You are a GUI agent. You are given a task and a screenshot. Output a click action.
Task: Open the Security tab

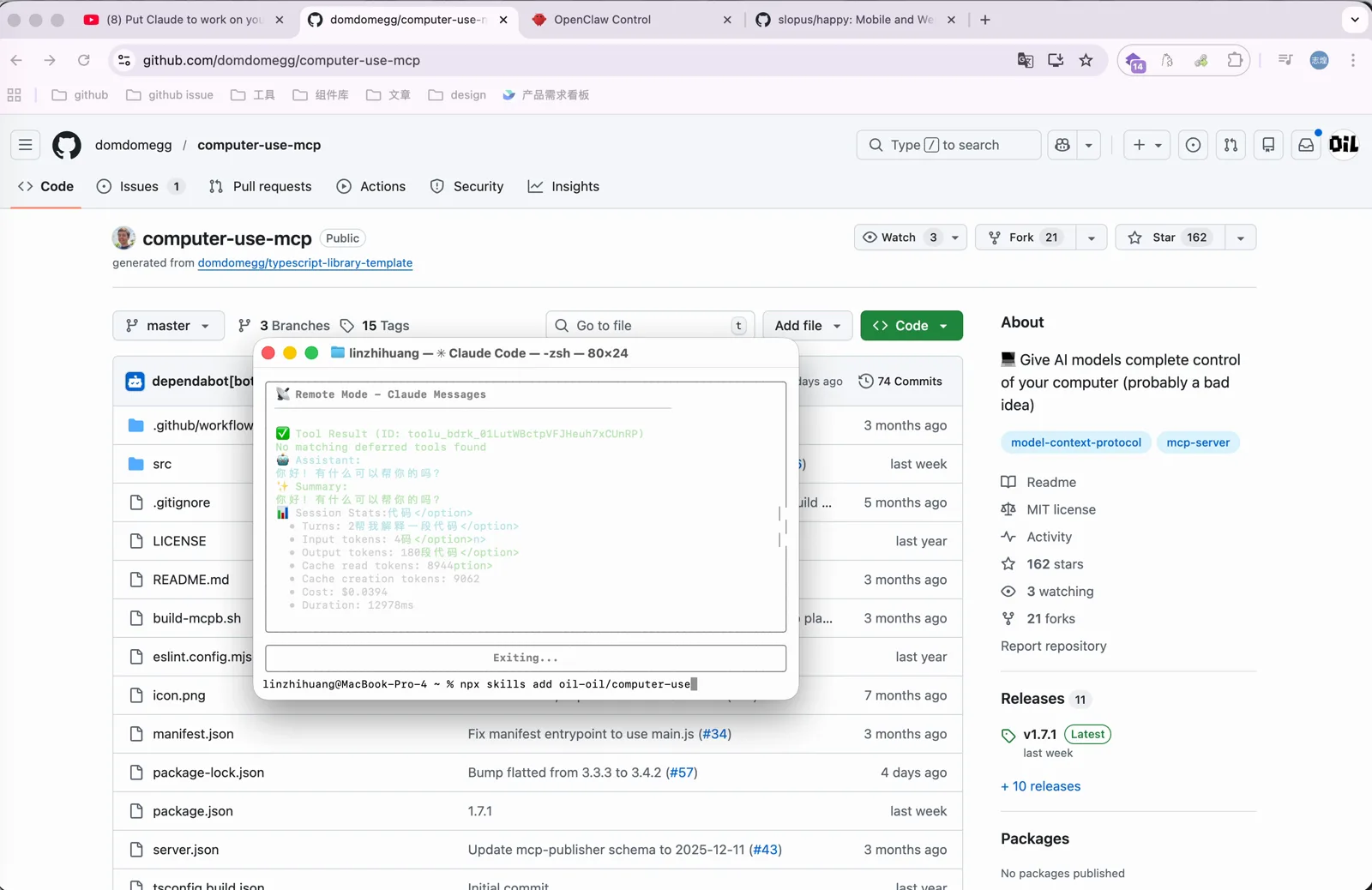(x=466, y=186)
